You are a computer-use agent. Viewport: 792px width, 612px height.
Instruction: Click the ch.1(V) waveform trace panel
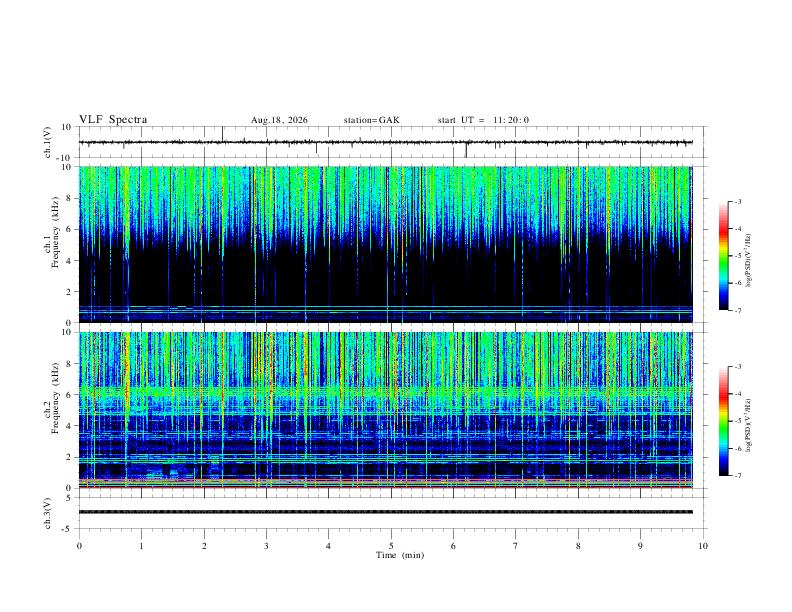386,142
